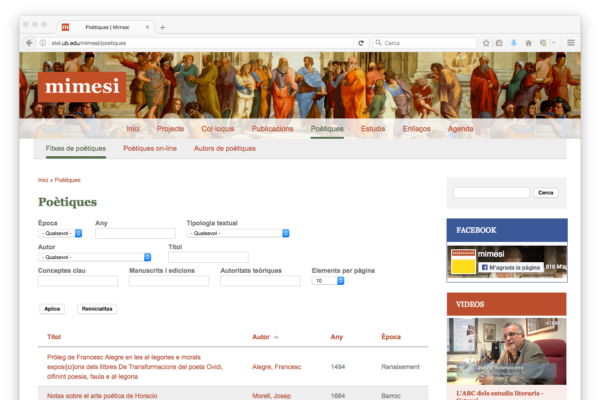Go to the browser home icon
Image resolution: width=600 pixels, height=400 pixels.
[x=527, y=43]
